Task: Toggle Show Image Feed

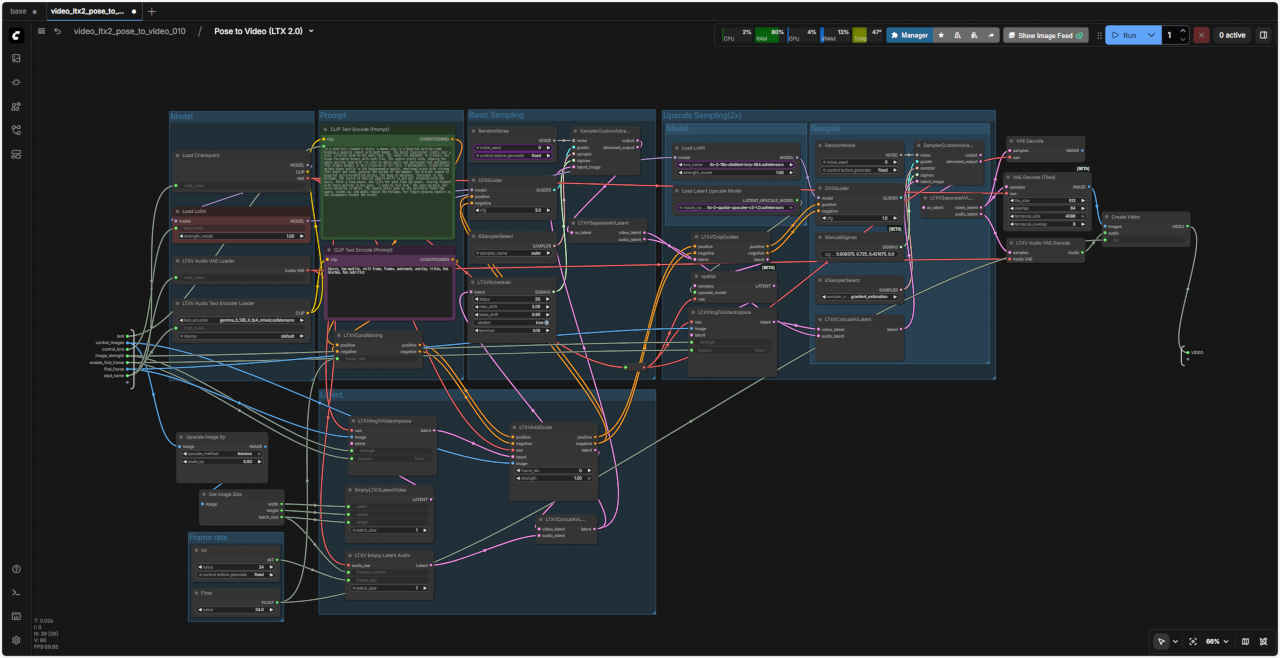Action: pyautogui.click(x=1045, y=35)
